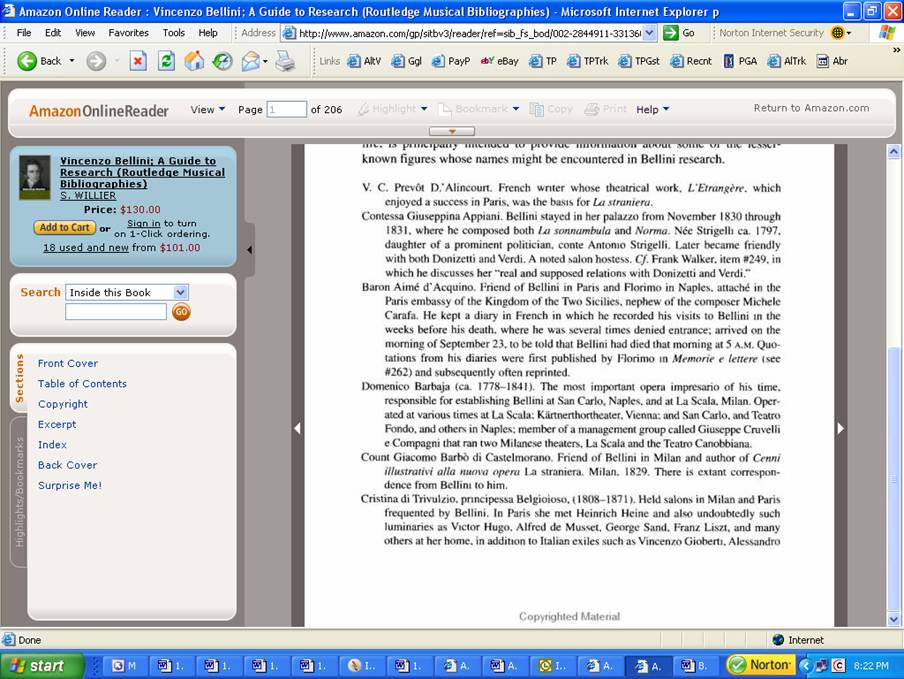Click the Refresh page icon
The width and height of the screenshot is (904, 679).
point(166,61)
